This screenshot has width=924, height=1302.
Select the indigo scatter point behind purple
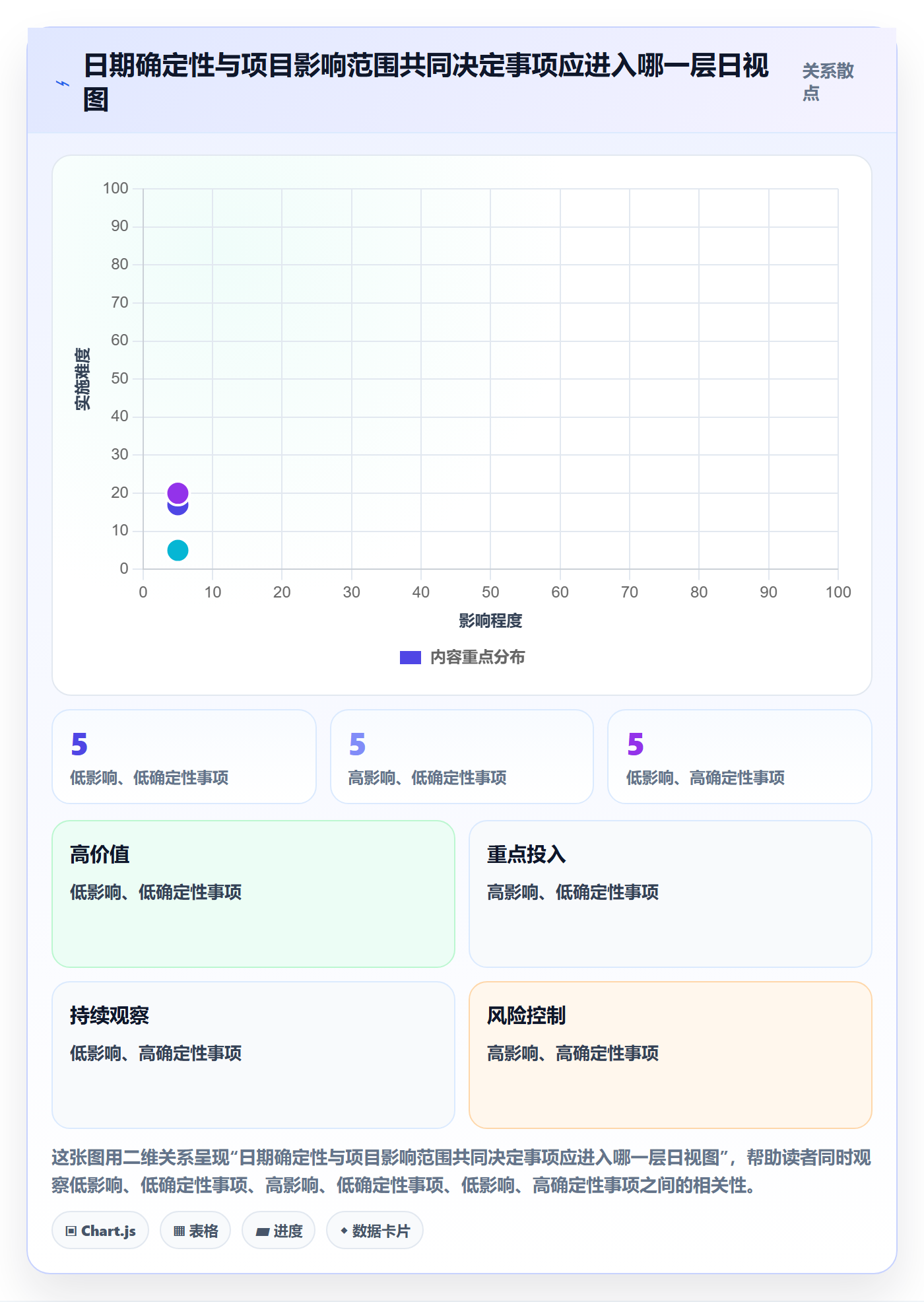click(178, 509)
